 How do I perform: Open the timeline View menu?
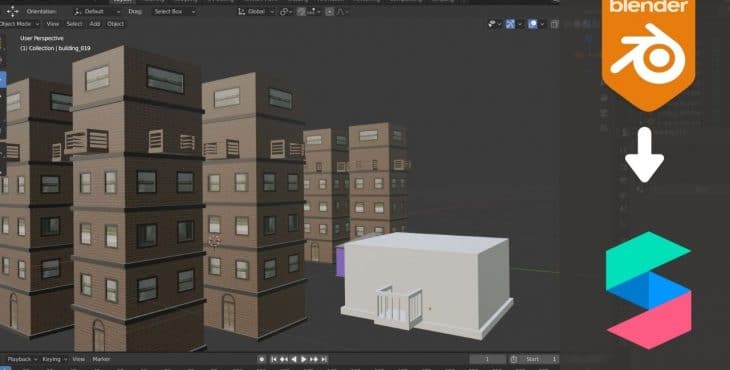tap(79, 359)
